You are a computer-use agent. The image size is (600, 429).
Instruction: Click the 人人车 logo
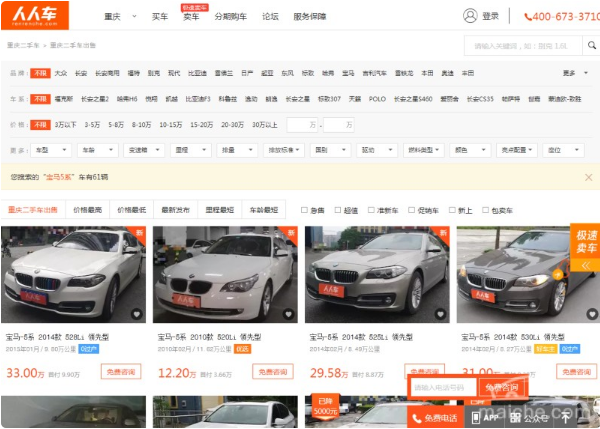click(x=35, y=15)
